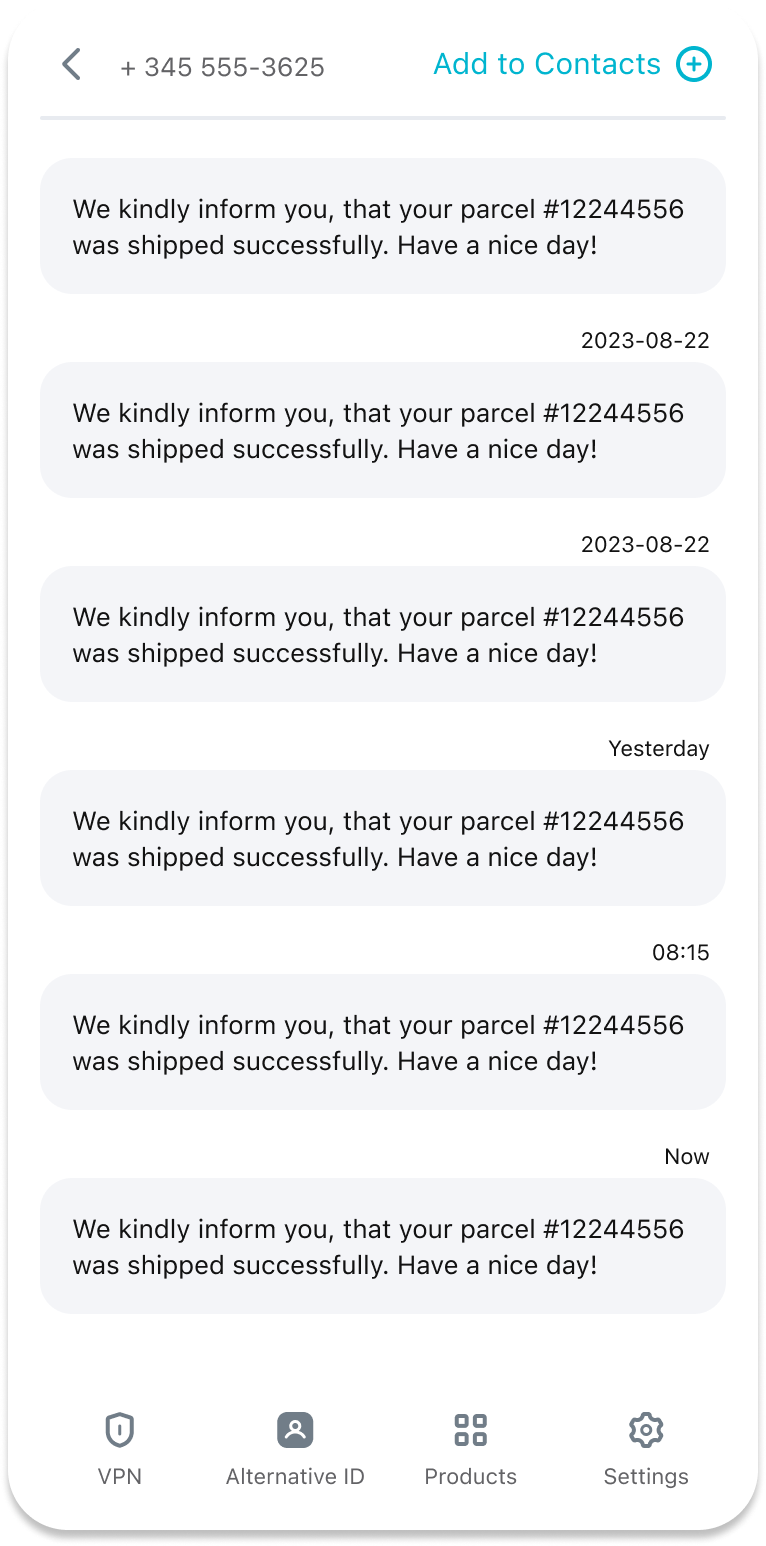Click the Settings gear icon
Image resolution: width=766 pixels, height=1546 pixels.
646,1430
